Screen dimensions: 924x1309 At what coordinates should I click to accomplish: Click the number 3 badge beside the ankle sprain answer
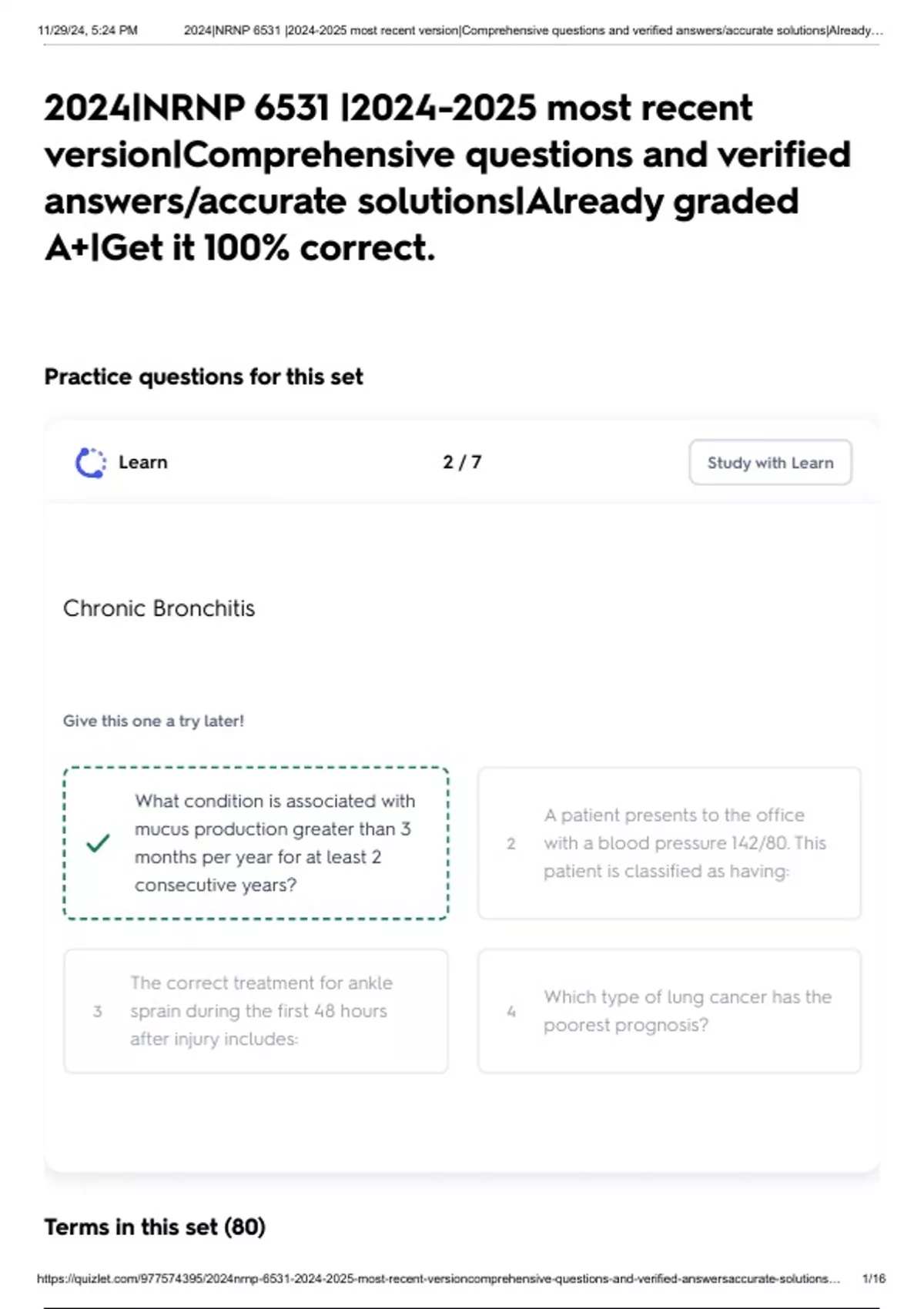point(97,1012)
